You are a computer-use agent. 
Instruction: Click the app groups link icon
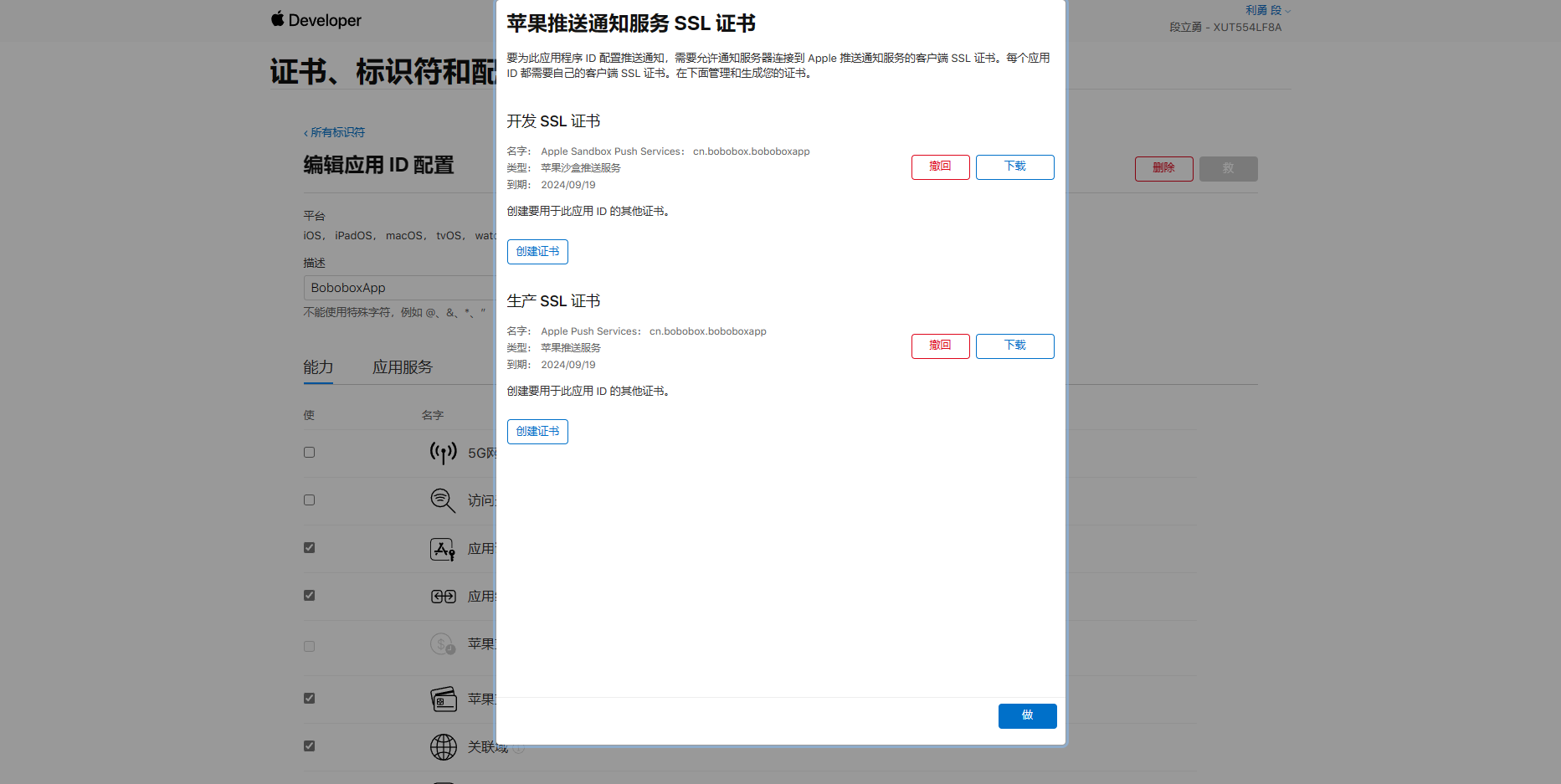(x=443, y=597)
